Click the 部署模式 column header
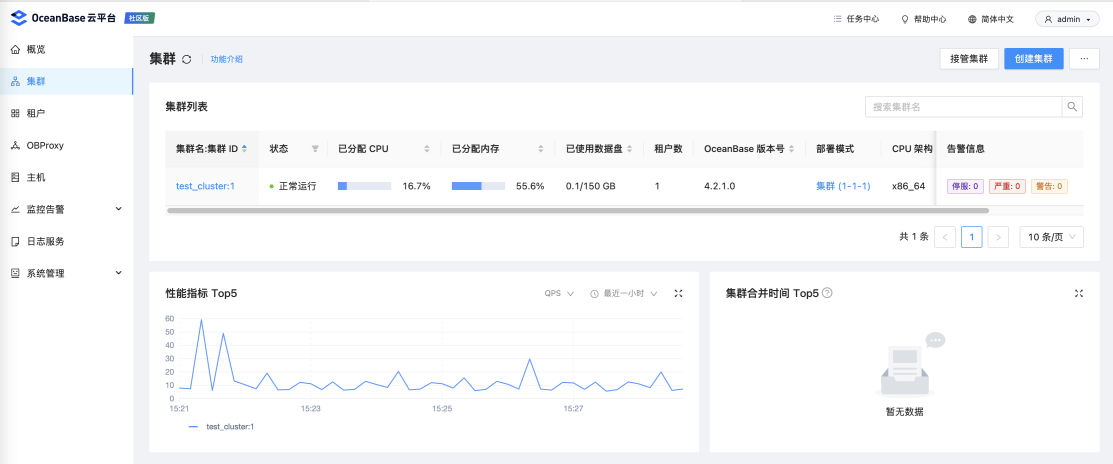 (835, 149)
